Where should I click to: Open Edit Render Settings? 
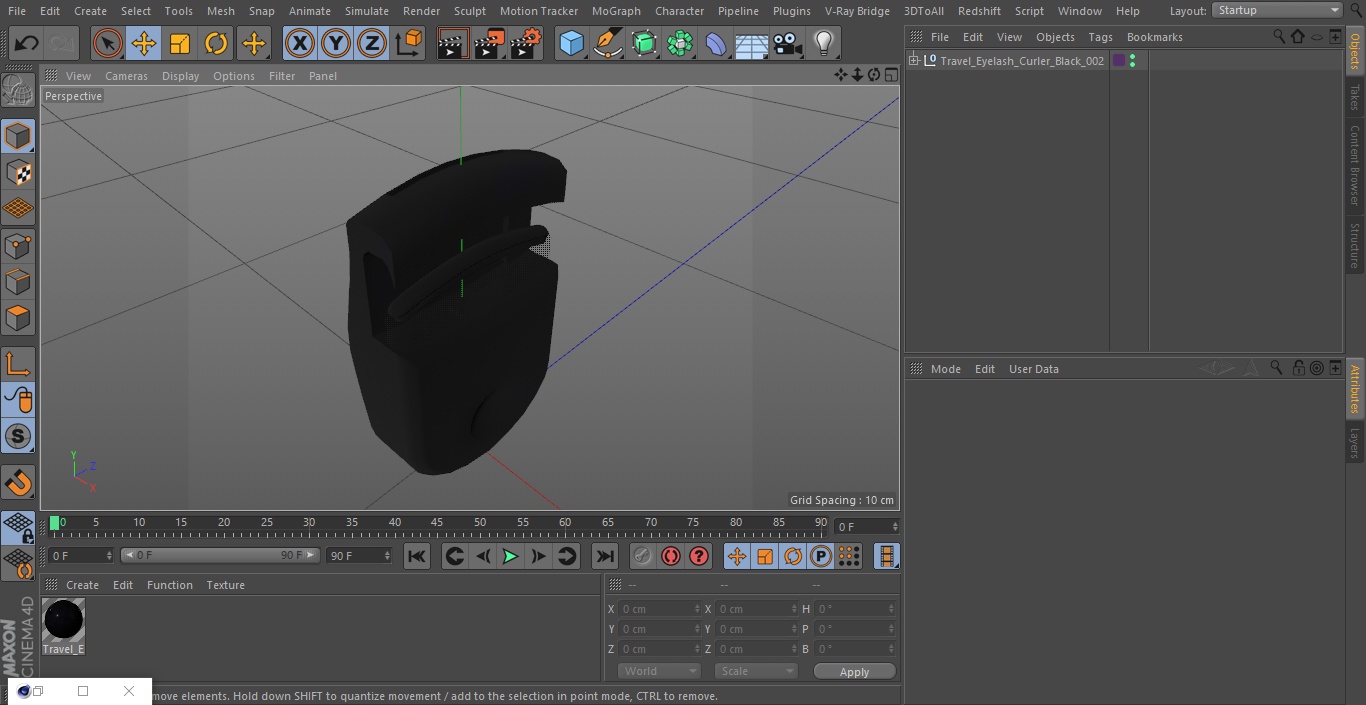526,44
